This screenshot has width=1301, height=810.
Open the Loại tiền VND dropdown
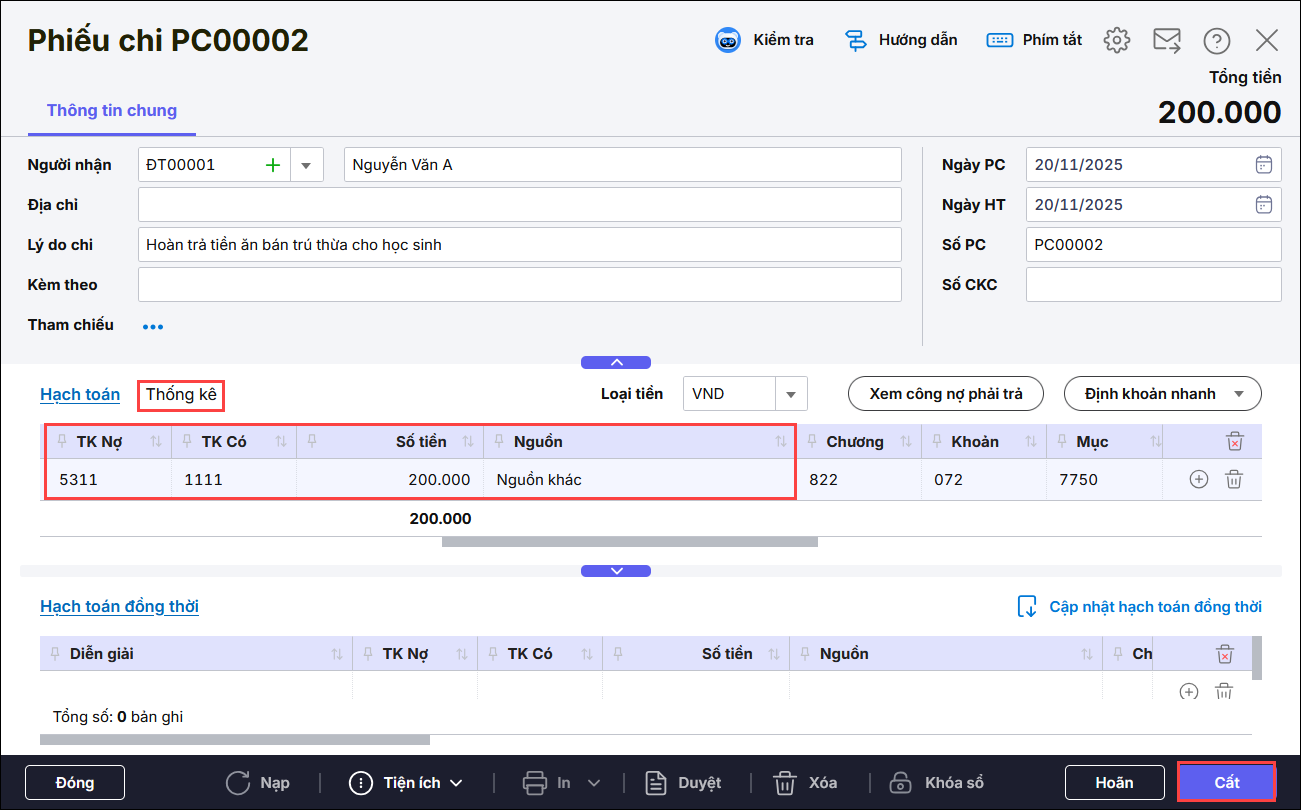791,394
